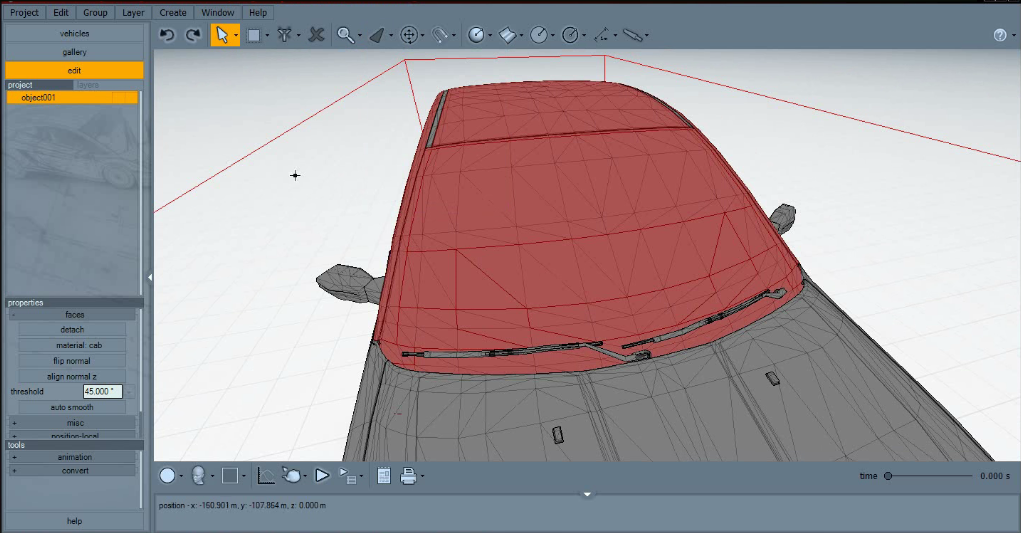1021x533 pixels.
Task: Collapse the left side panel arrow
Action: [x=150, y=277]
